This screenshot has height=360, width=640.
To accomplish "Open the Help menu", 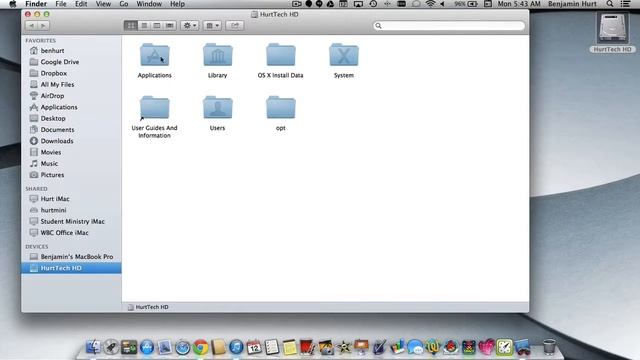I will click(177, 4).
